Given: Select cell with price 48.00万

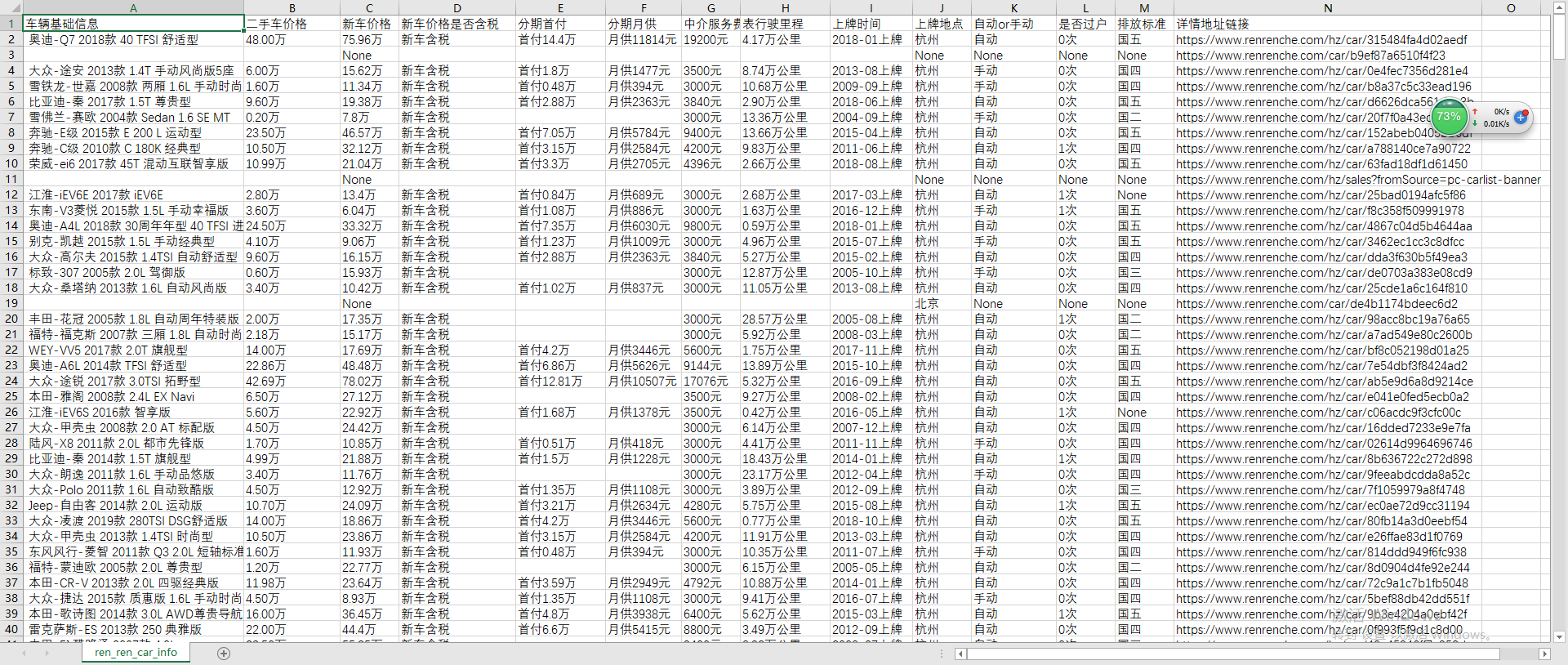Looking at the screenshot, I should [292, 39].
